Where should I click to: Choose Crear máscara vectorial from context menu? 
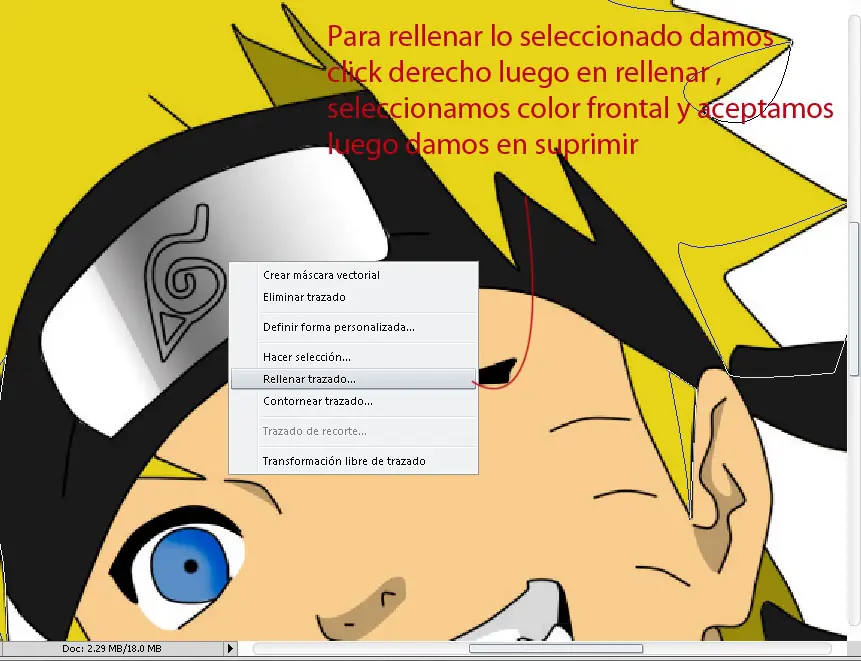[x=354, y=275]
